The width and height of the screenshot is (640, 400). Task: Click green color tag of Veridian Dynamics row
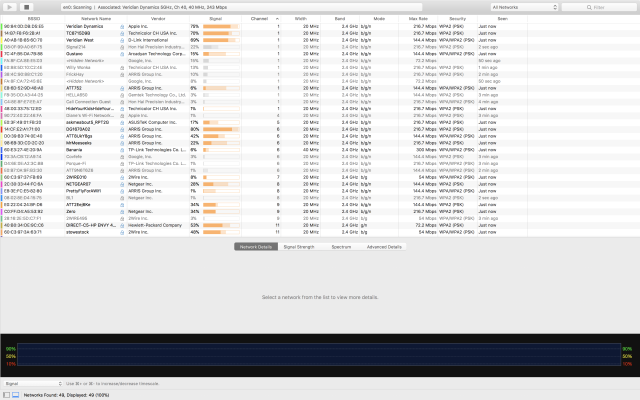(x=2, y=27)
